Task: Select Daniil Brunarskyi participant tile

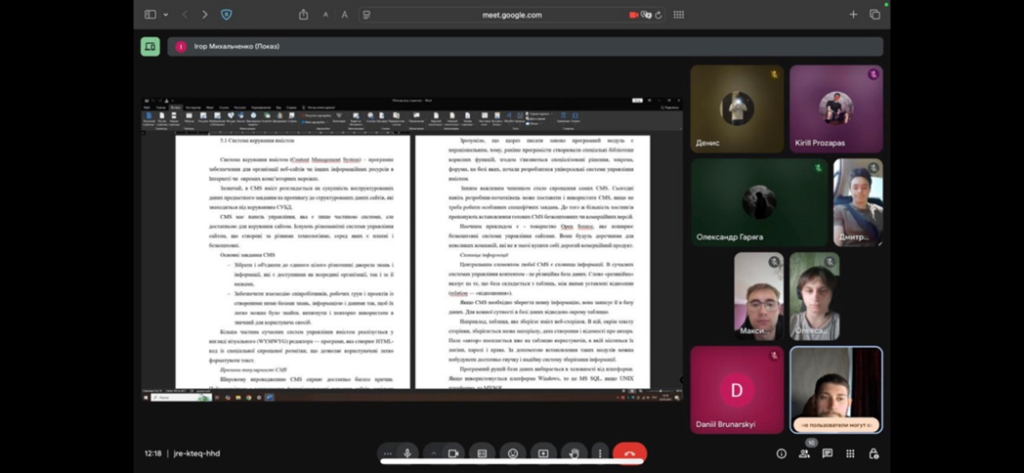Action: click(x=737, y=390)
